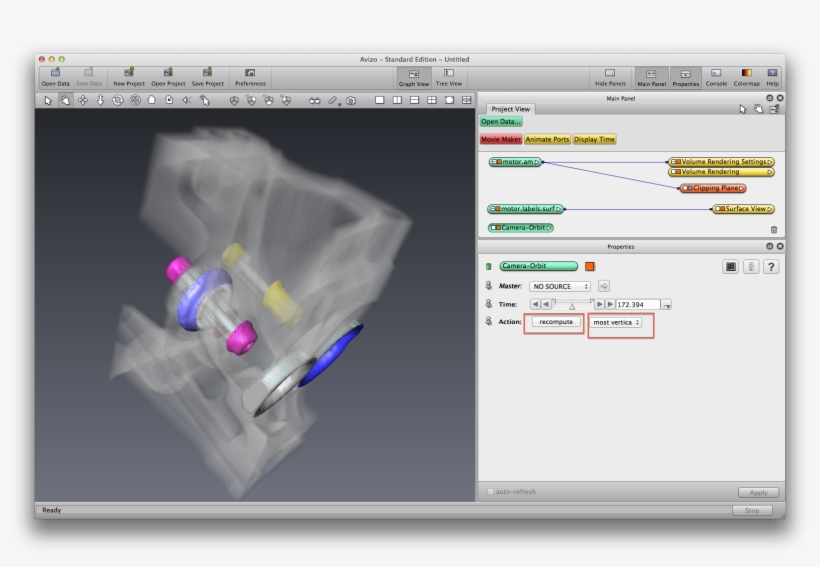Switch to Graph View
This screenshot has height=567, width=820.
(414, 77)
